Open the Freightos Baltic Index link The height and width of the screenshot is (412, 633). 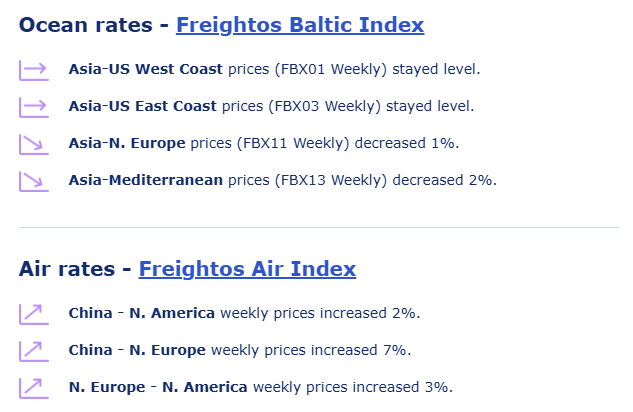[300, 25]
